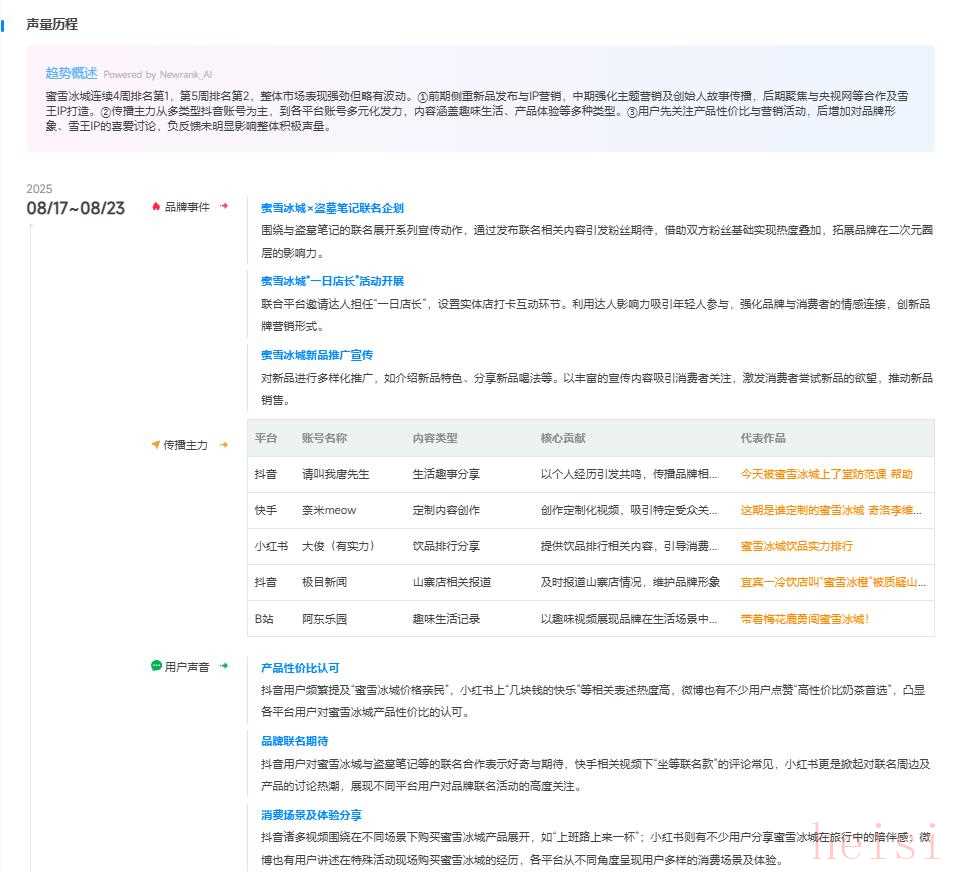
Task: Click the green arrow after 用户声音
Action: tap(224, 666)
